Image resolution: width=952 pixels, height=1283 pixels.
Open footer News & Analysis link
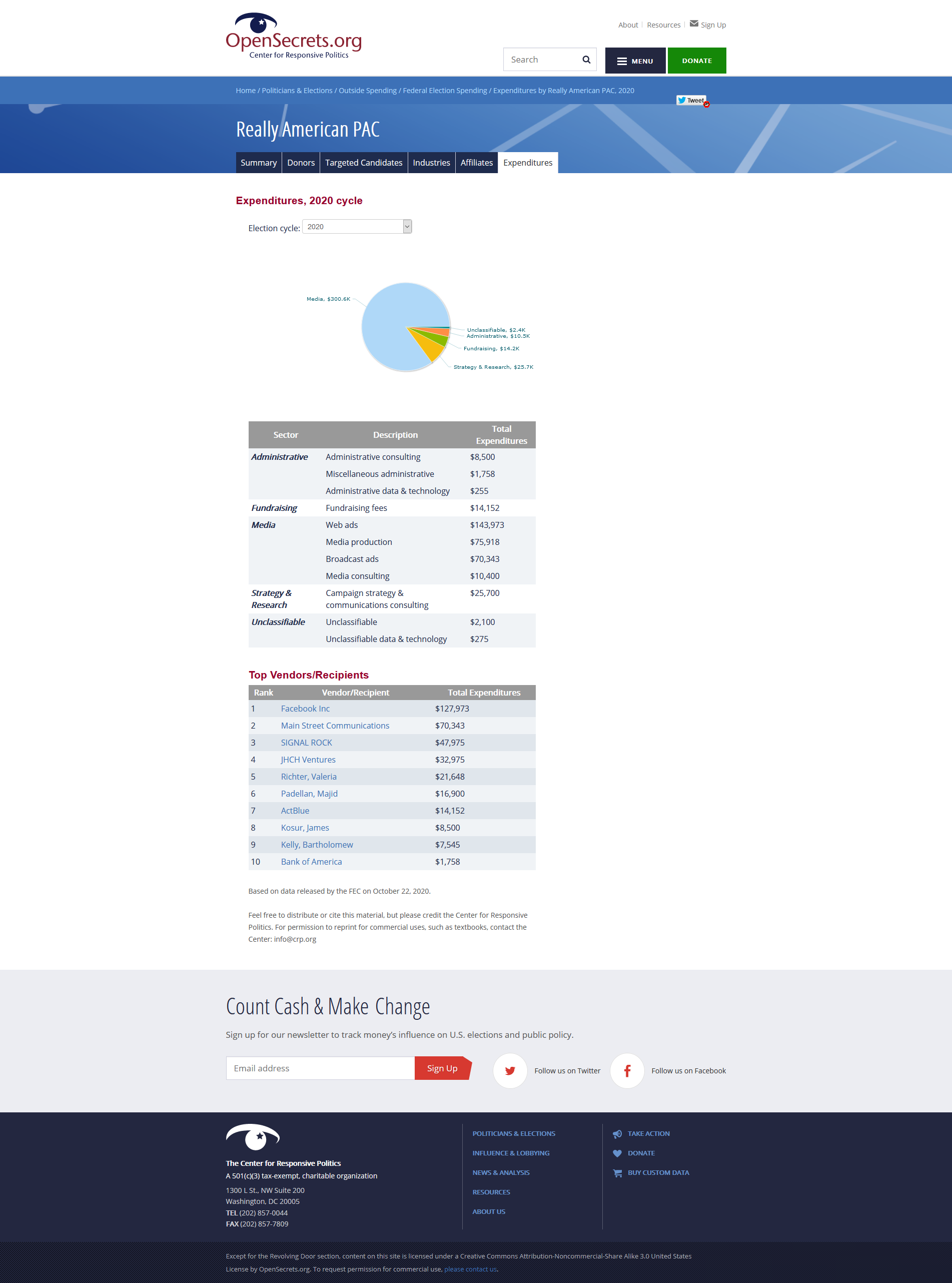(501, 1173)
